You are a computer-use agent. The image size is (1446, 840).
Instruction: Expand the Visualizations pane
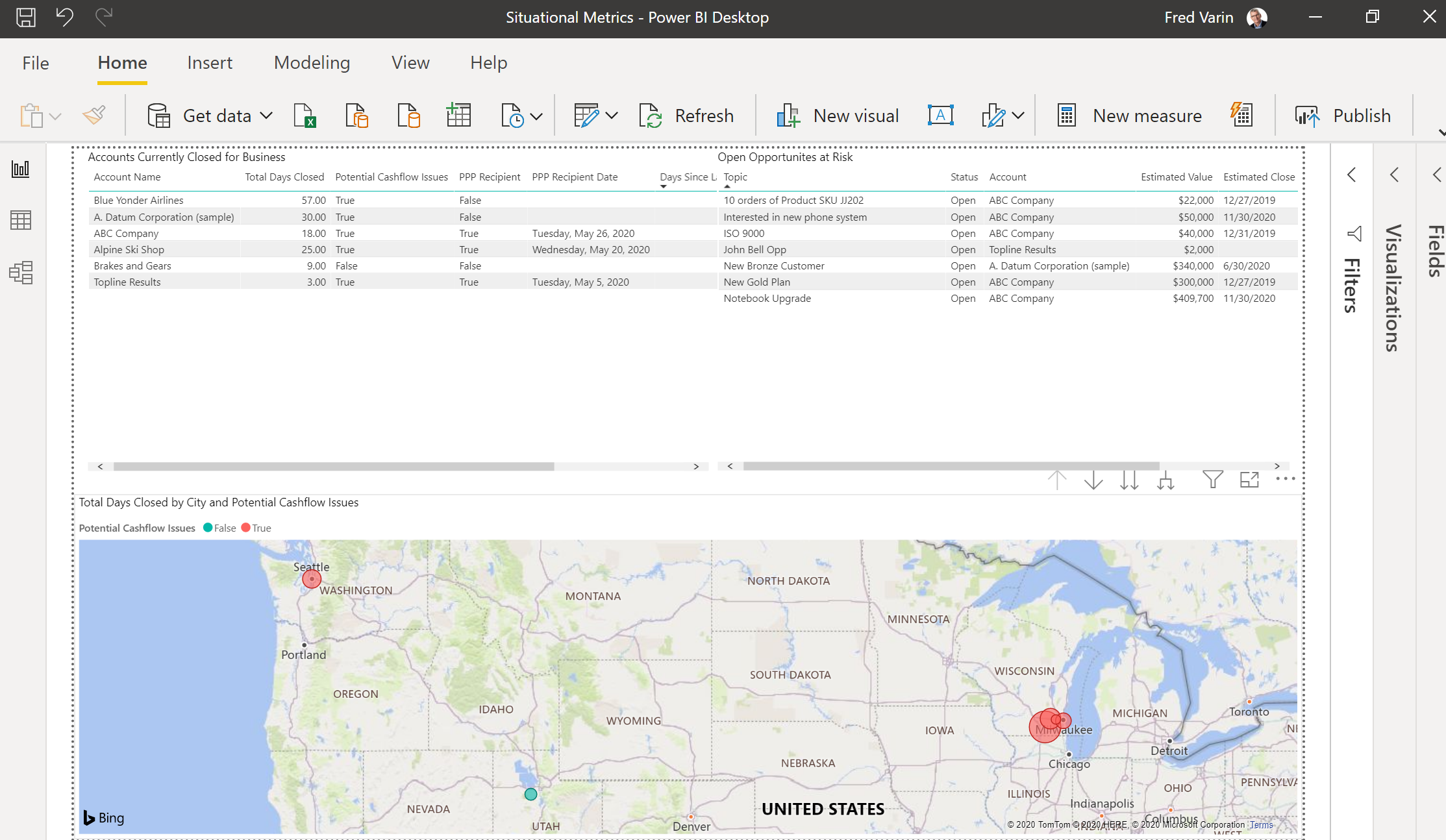(x=1394, y=175)
